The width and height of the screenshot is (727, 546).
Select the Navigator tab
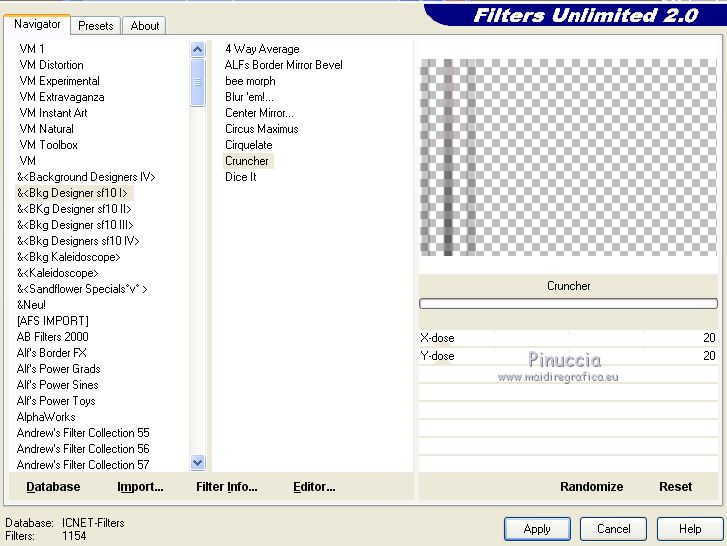37,24
